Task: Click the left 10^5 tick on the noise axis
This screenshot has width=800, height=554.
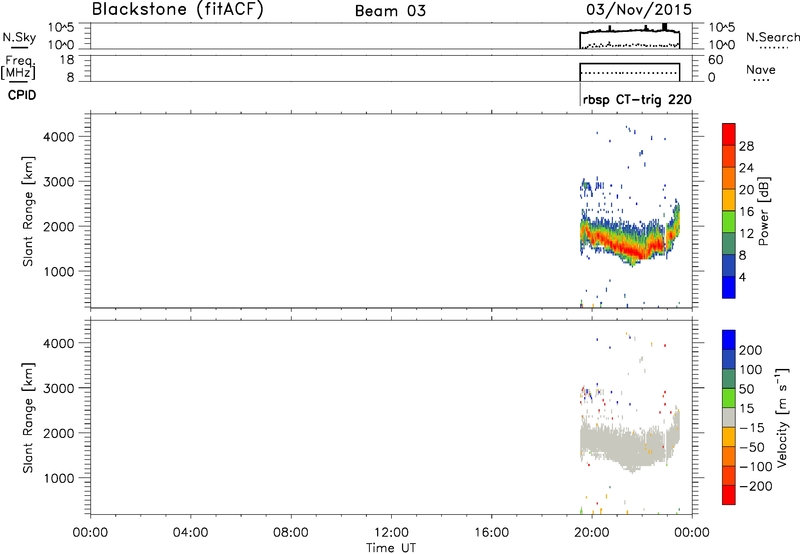Action: [x=61, y=28]
